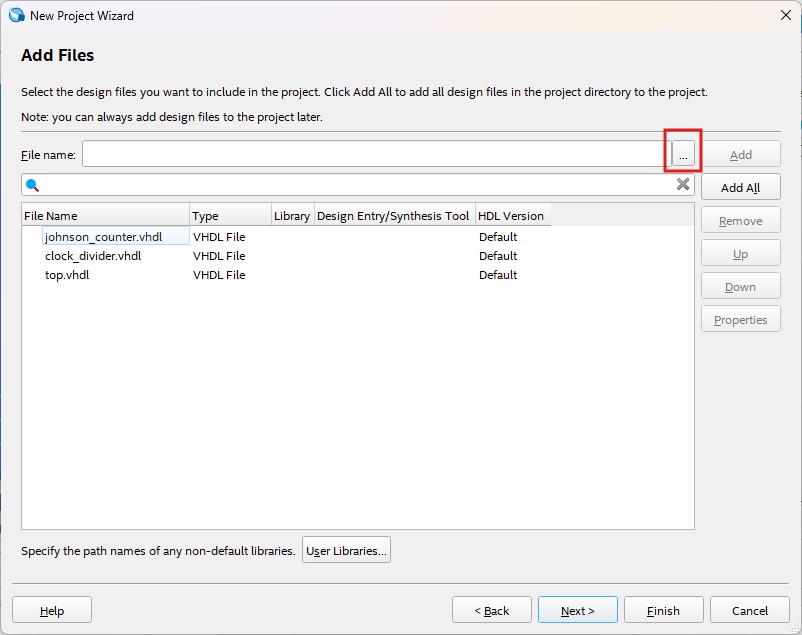Image resolution: width=802 pixels, height=635 pixels.
Task: Click the Design Entry/Synthesis Tool column header
Action: [x=394, y=215]
